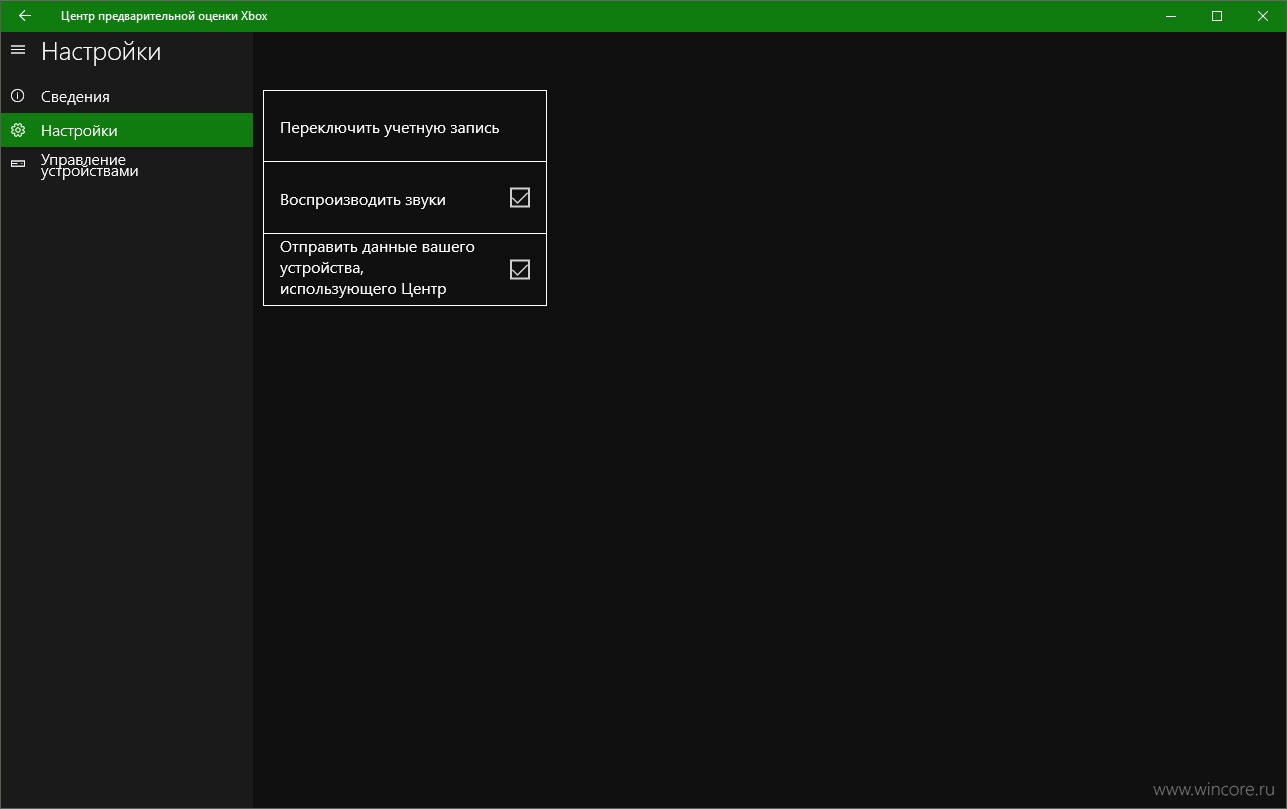The height and width of the screenshot is (809, 1287).
Task: Maximize the application window
Action: pos(1217,16)
